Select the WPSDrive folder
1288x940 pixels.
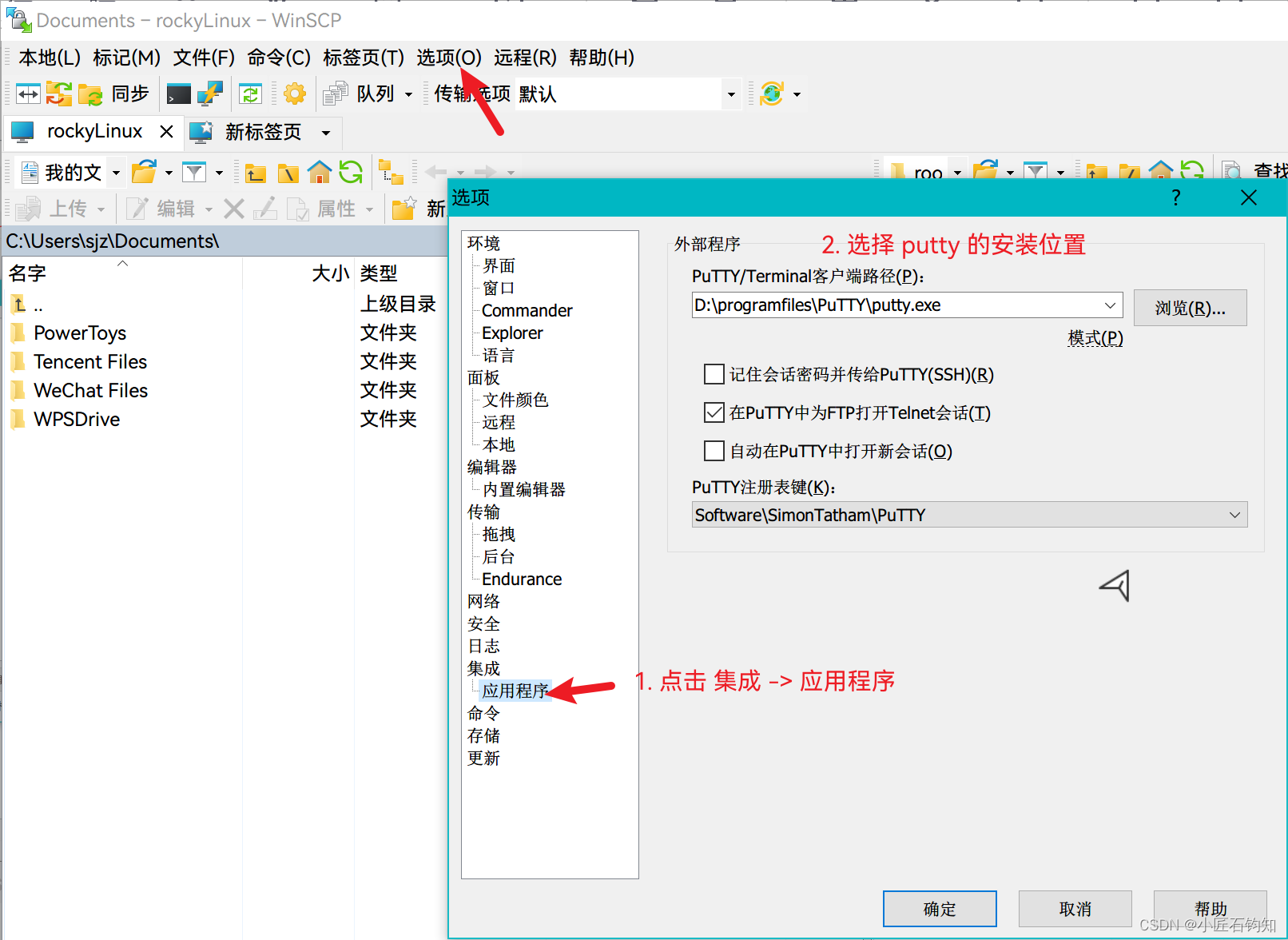click(77, 419)
